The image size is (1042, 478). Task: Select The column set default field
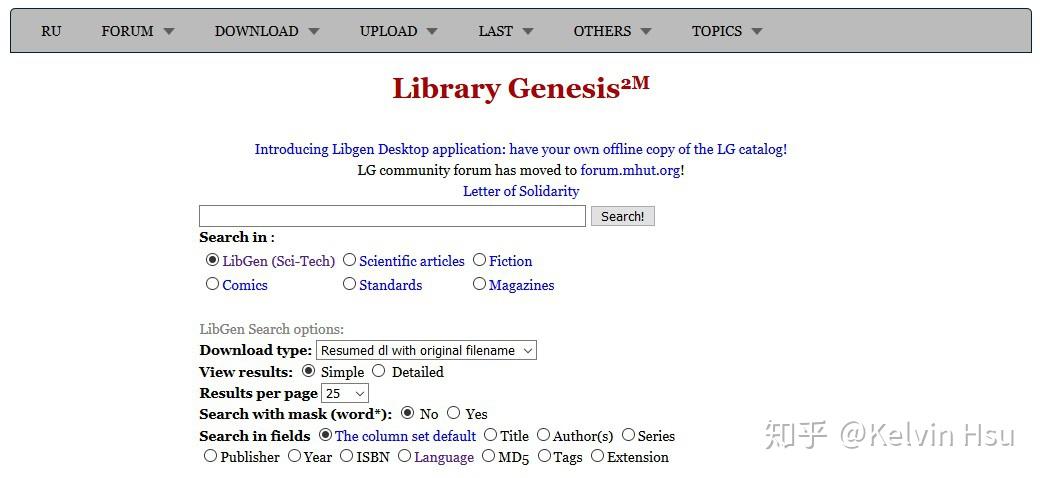click(x=325, y=435)
